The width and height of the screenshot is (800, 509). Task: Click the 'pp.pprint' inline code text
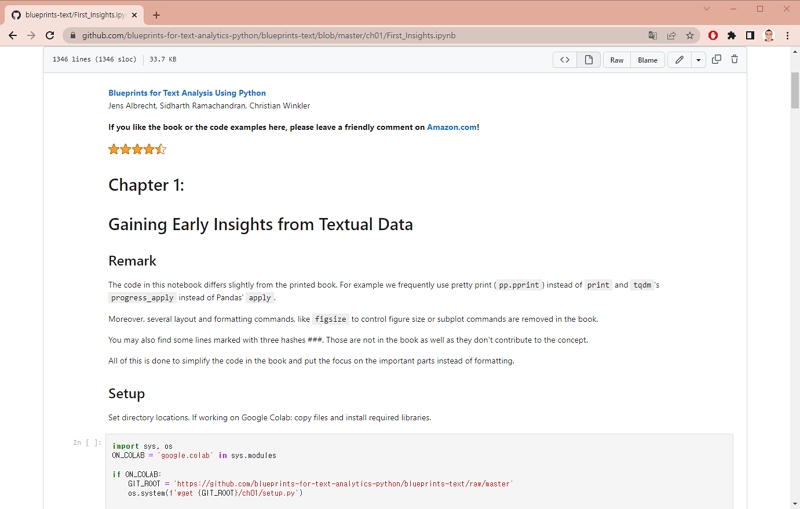[518, 285]
